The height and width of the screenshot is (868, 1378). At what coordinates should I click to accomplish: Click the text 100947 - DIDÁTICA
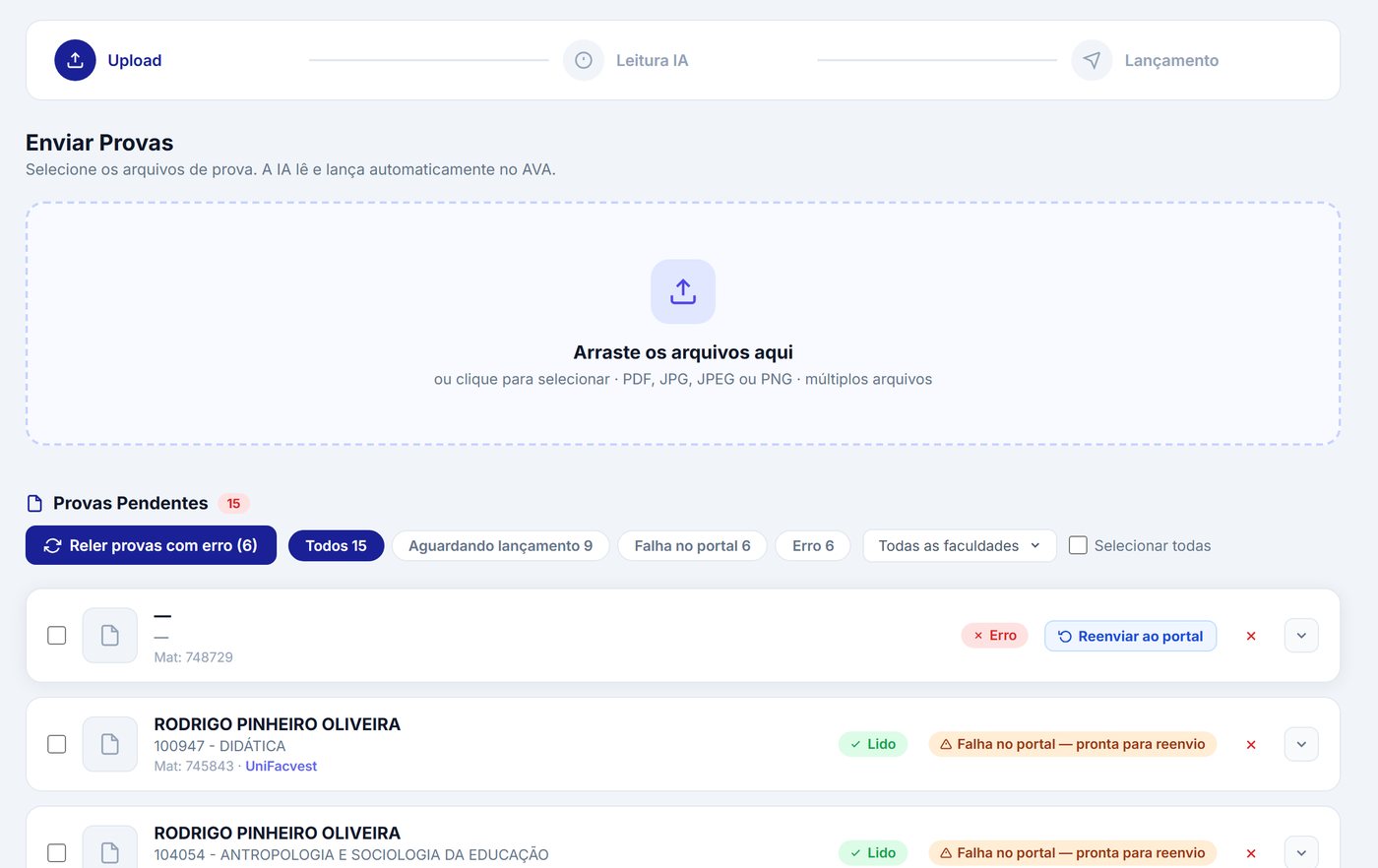[219, 746]
